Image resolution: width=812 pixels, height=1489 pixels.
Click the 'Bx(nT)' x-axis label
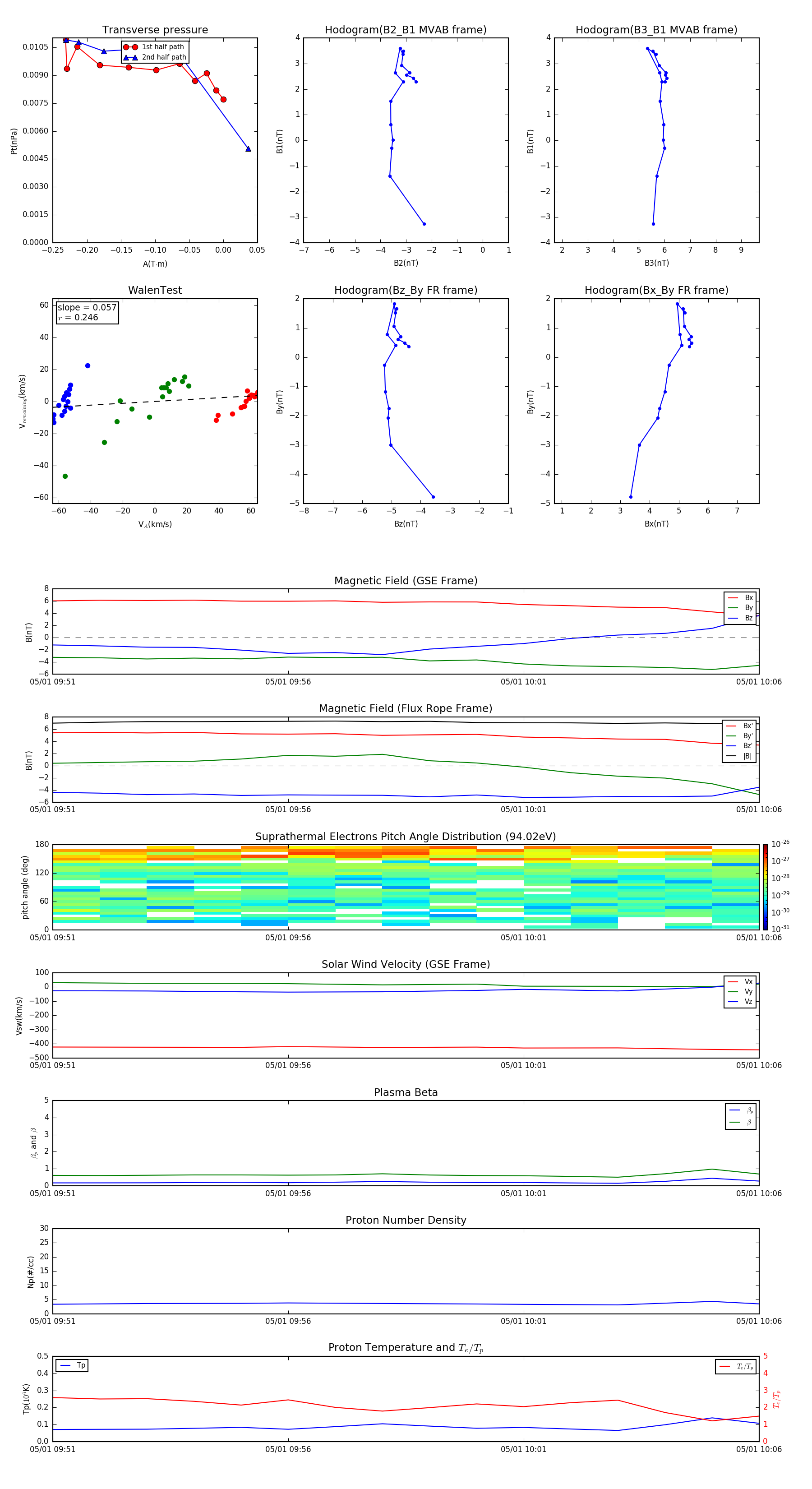click(656, 524)
